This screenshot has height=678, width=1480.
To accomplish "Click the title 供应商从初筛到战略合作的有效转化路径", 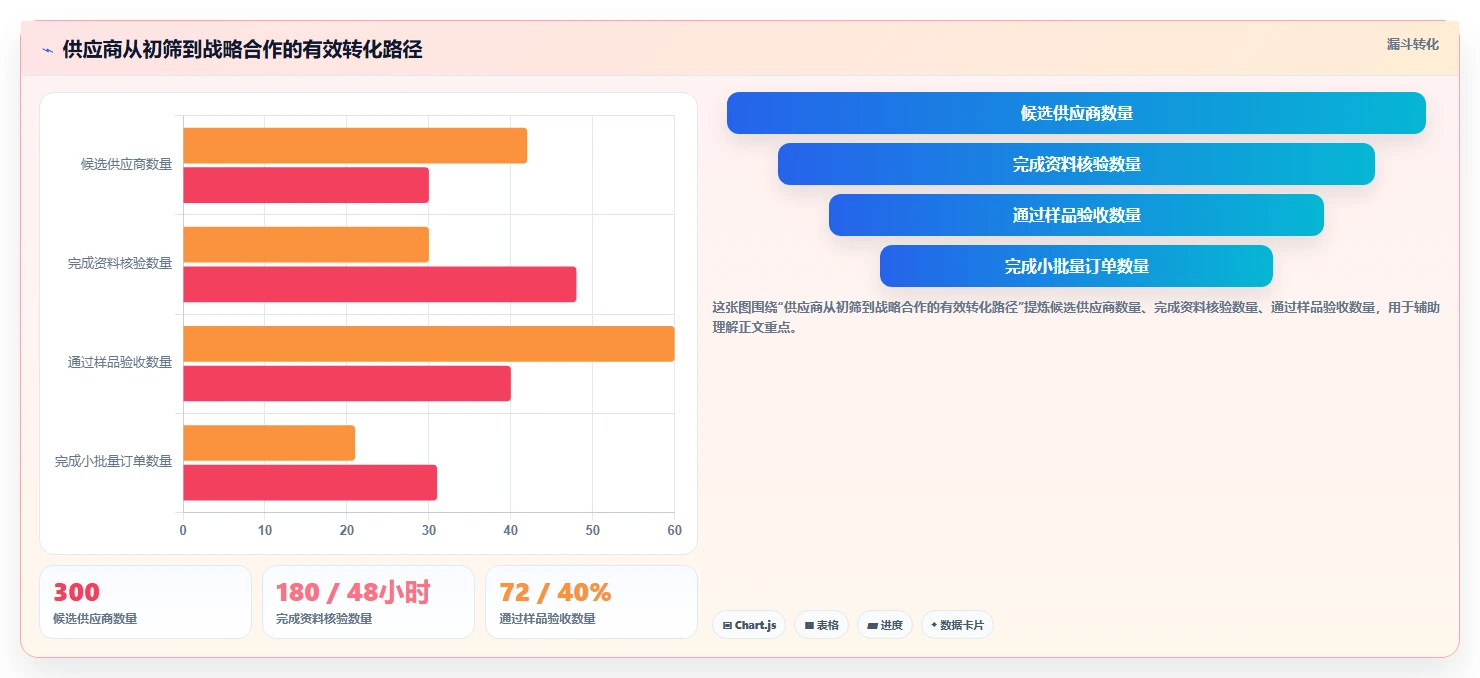I will pos(242,50).
